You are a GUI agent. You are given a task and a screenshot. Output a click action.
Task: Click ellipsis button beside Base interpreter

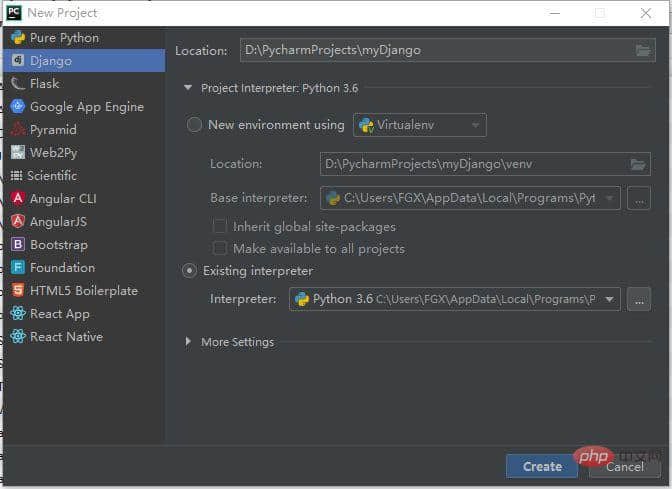[639, 198]
